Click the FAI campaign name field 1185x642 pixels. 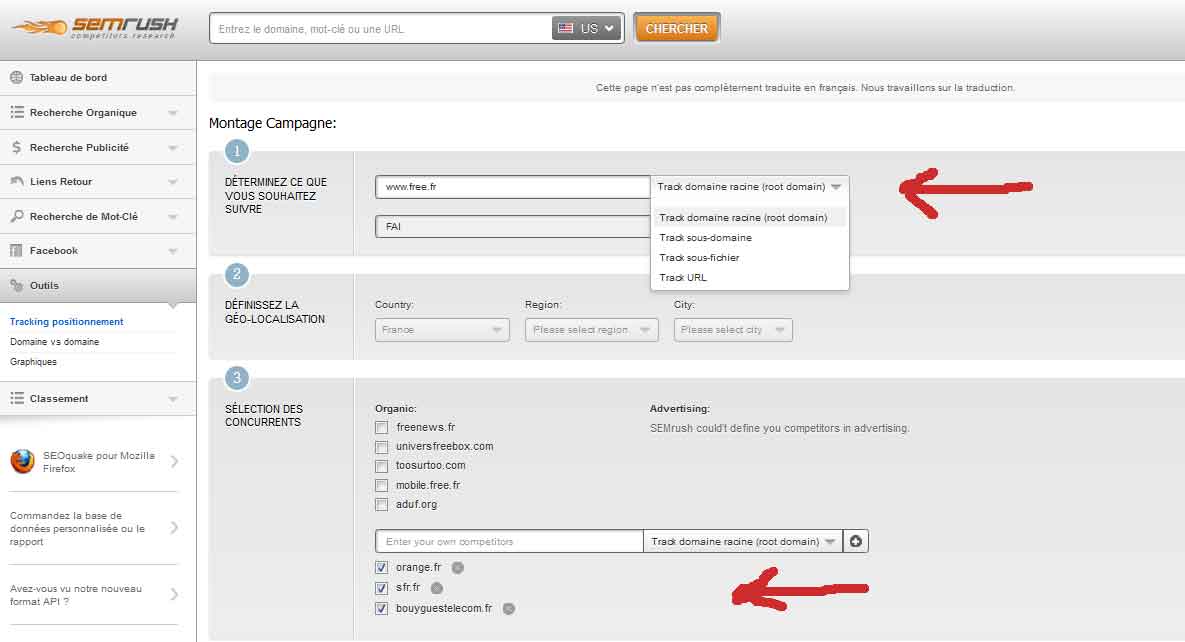click(512, 226)
